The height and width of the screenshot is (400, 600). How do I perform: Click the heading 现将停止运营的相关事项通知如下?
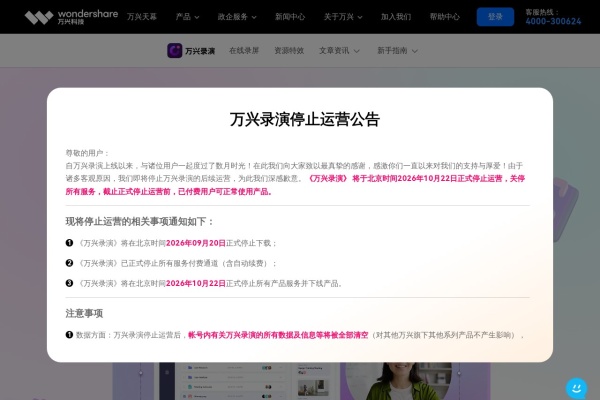tap(139, 222)
